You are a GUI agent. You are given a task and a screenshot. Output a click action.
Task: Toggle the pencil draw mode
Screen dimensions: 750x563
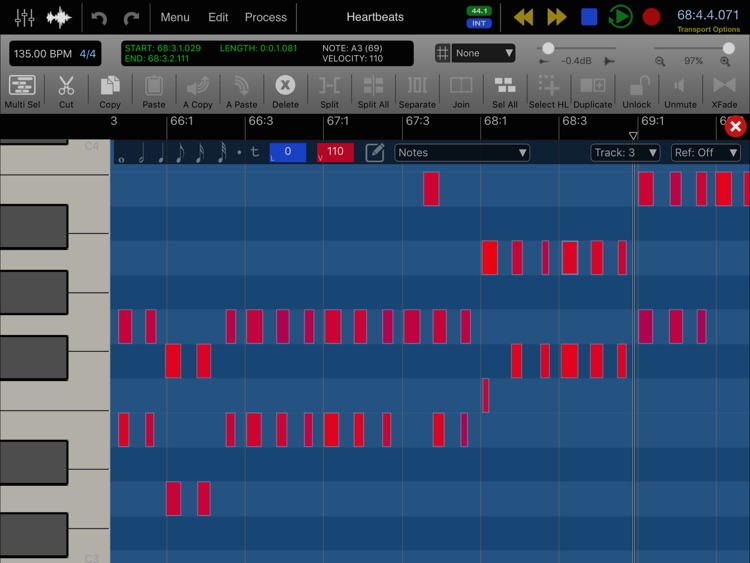coord(375,153)
